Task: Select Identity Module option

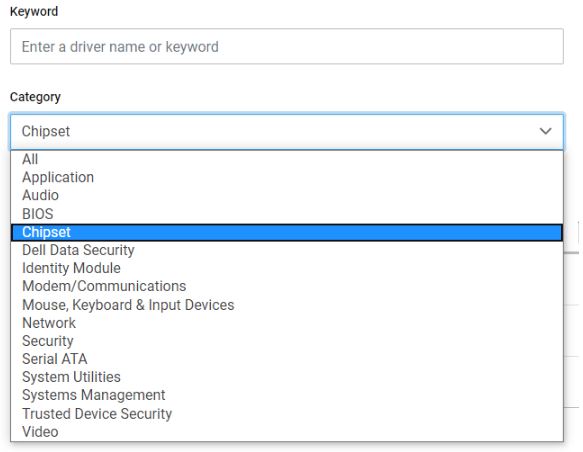Action: pyautogui.click(x=287, y=268)
